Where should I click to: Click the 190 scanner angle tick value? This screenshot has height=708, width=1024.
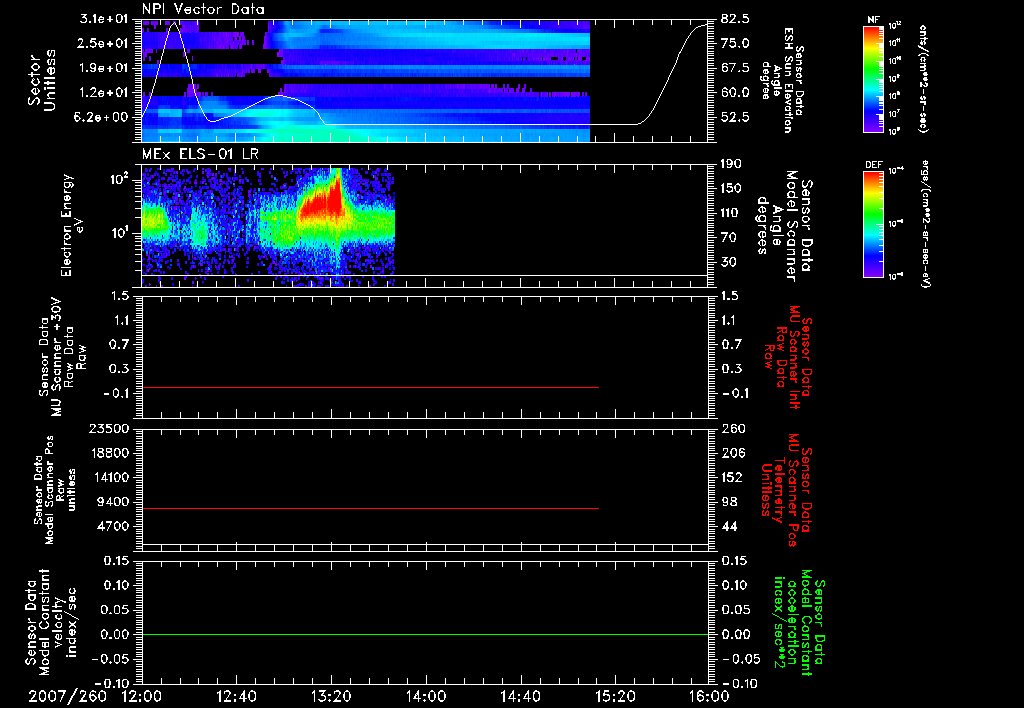(732, 164)
